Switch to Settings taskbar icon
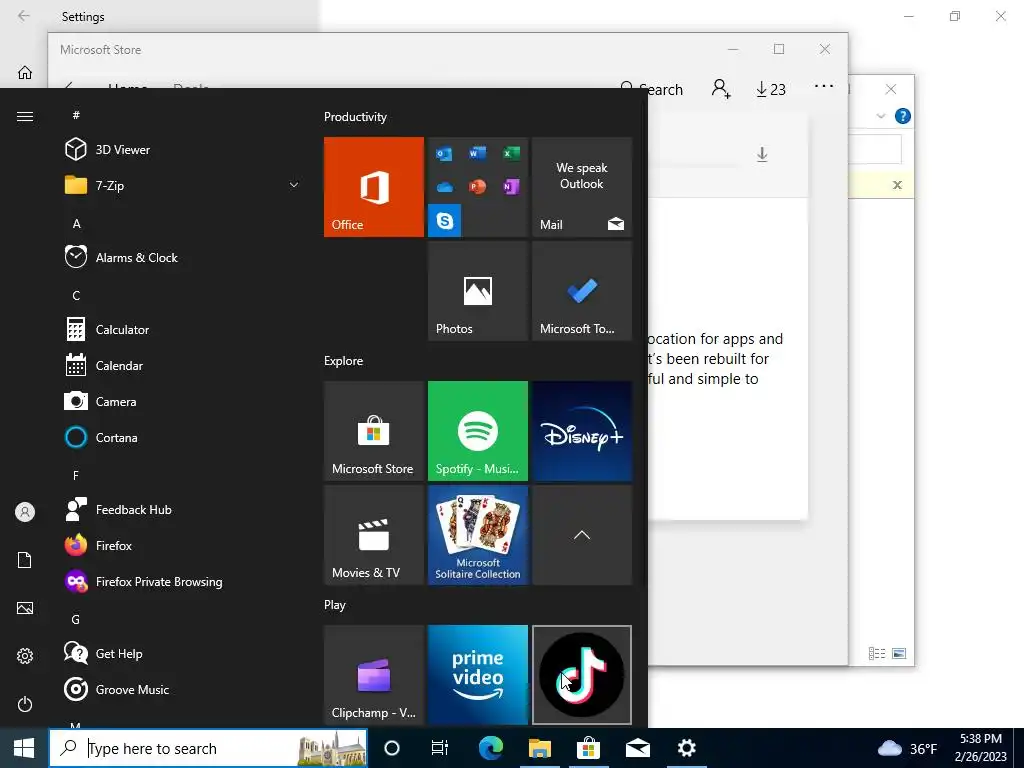Image resolution: width=1024 pixels, height=768 pixels. [686, 748]
